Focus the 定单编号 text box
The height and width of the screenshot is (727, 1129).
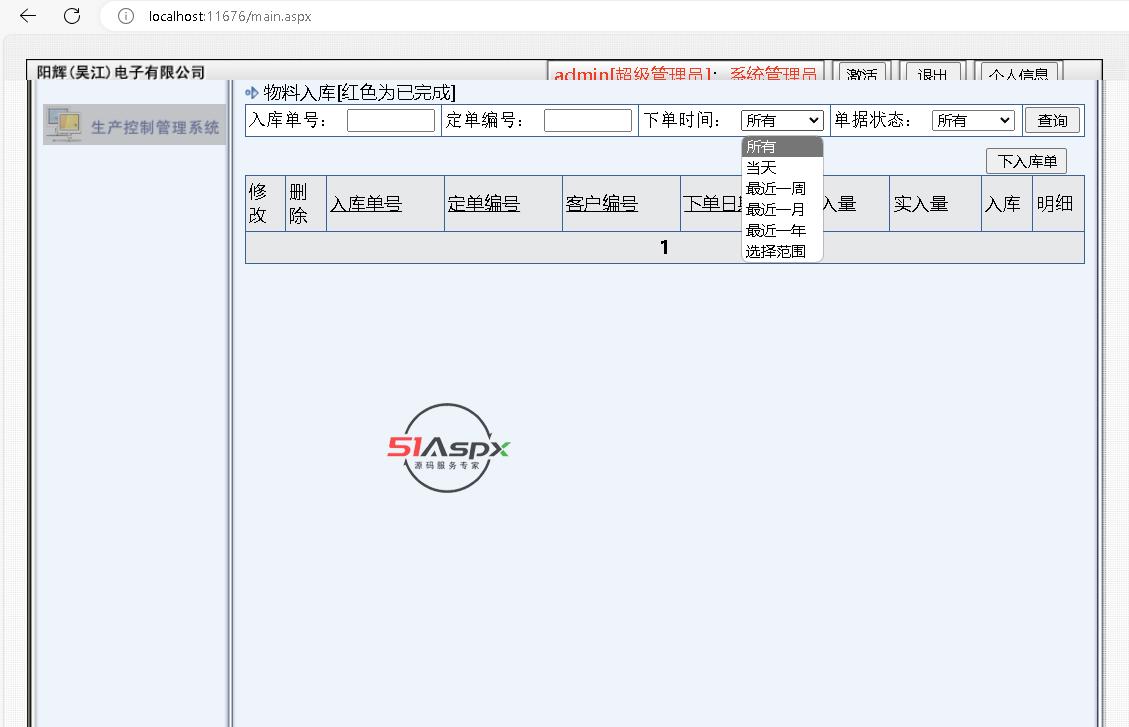click(588, 120)
